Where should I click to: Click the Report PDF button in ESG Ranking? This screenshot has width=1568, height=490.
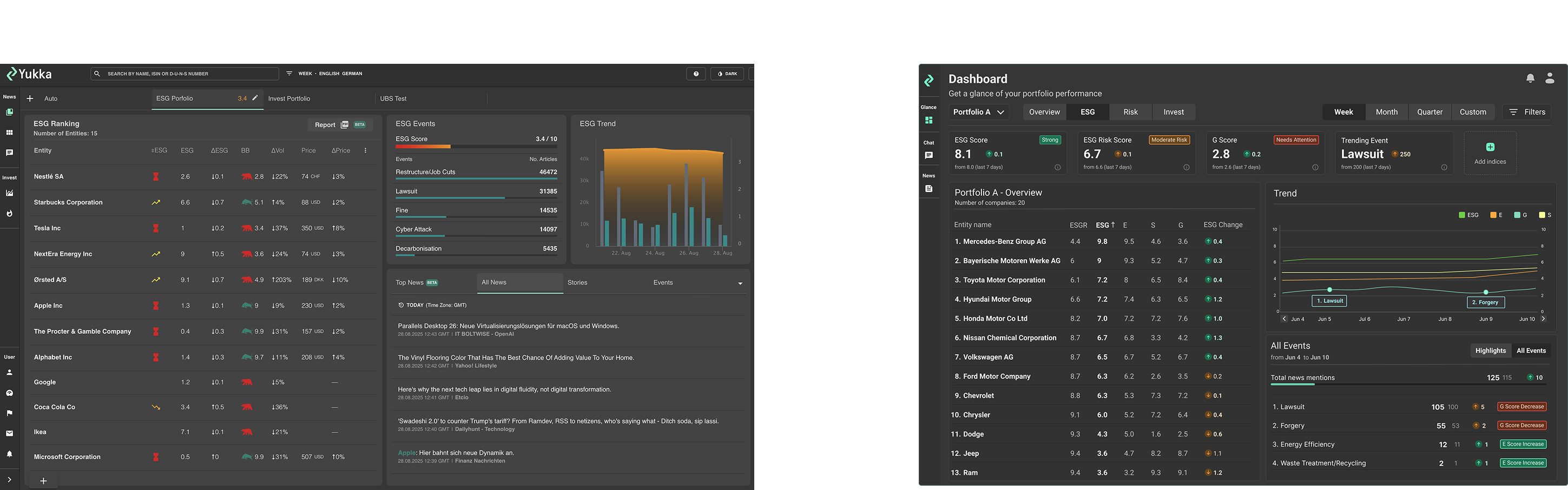340,125
